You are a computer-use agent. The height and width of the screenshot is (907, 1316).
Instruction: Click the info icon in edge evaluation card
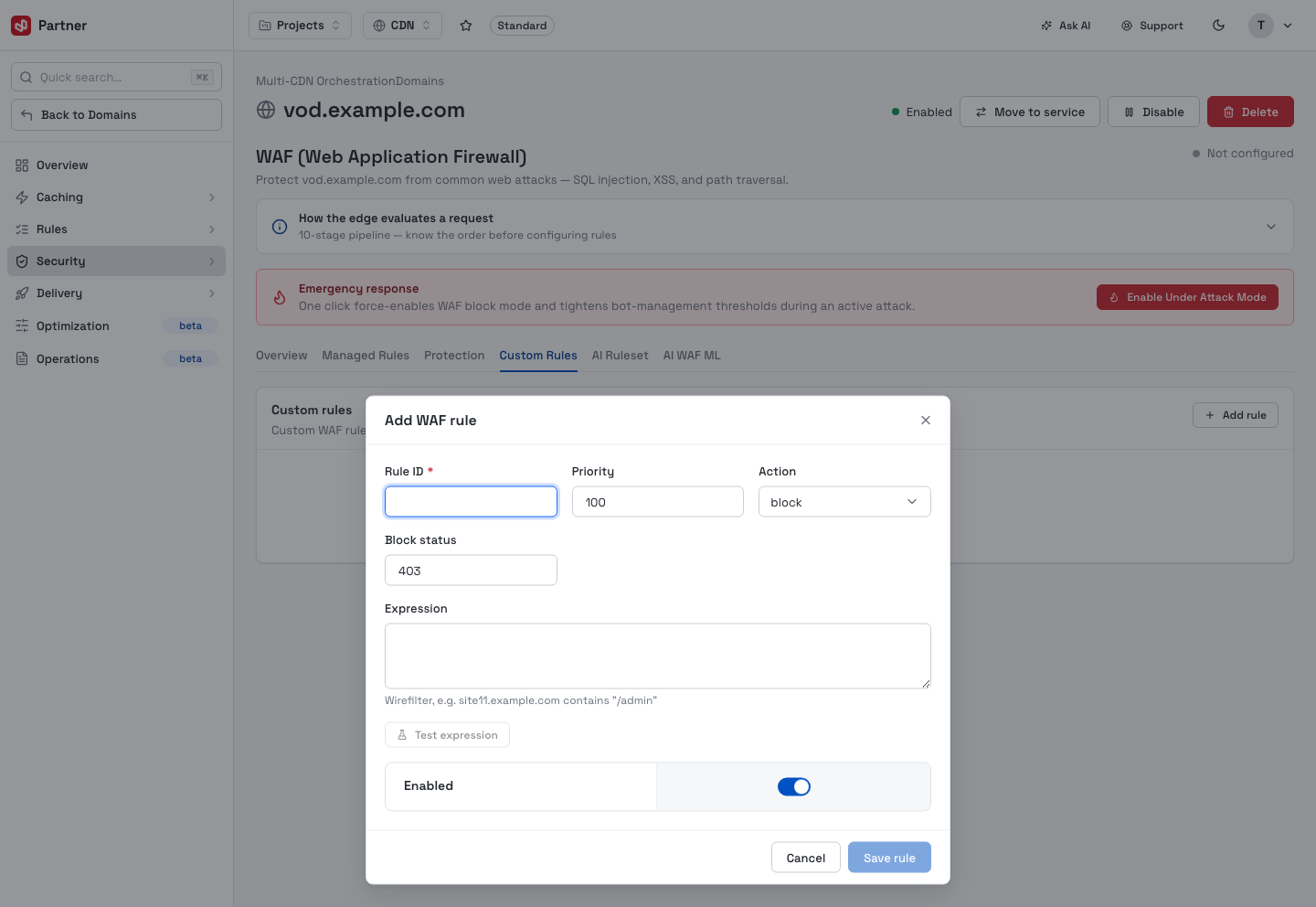coord(280,227)
